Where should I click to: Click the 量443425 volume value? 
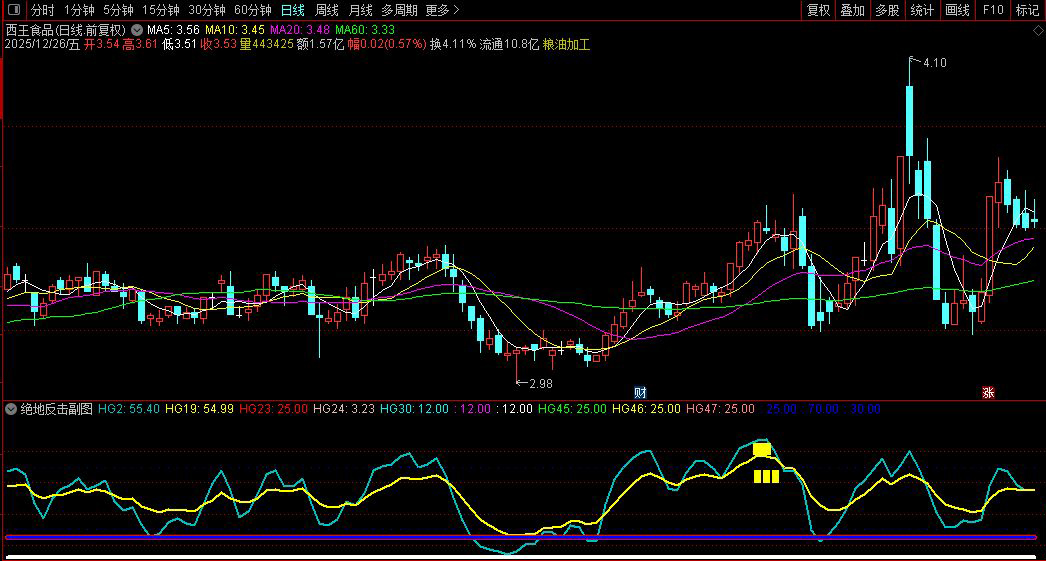(x=267, y=45)
